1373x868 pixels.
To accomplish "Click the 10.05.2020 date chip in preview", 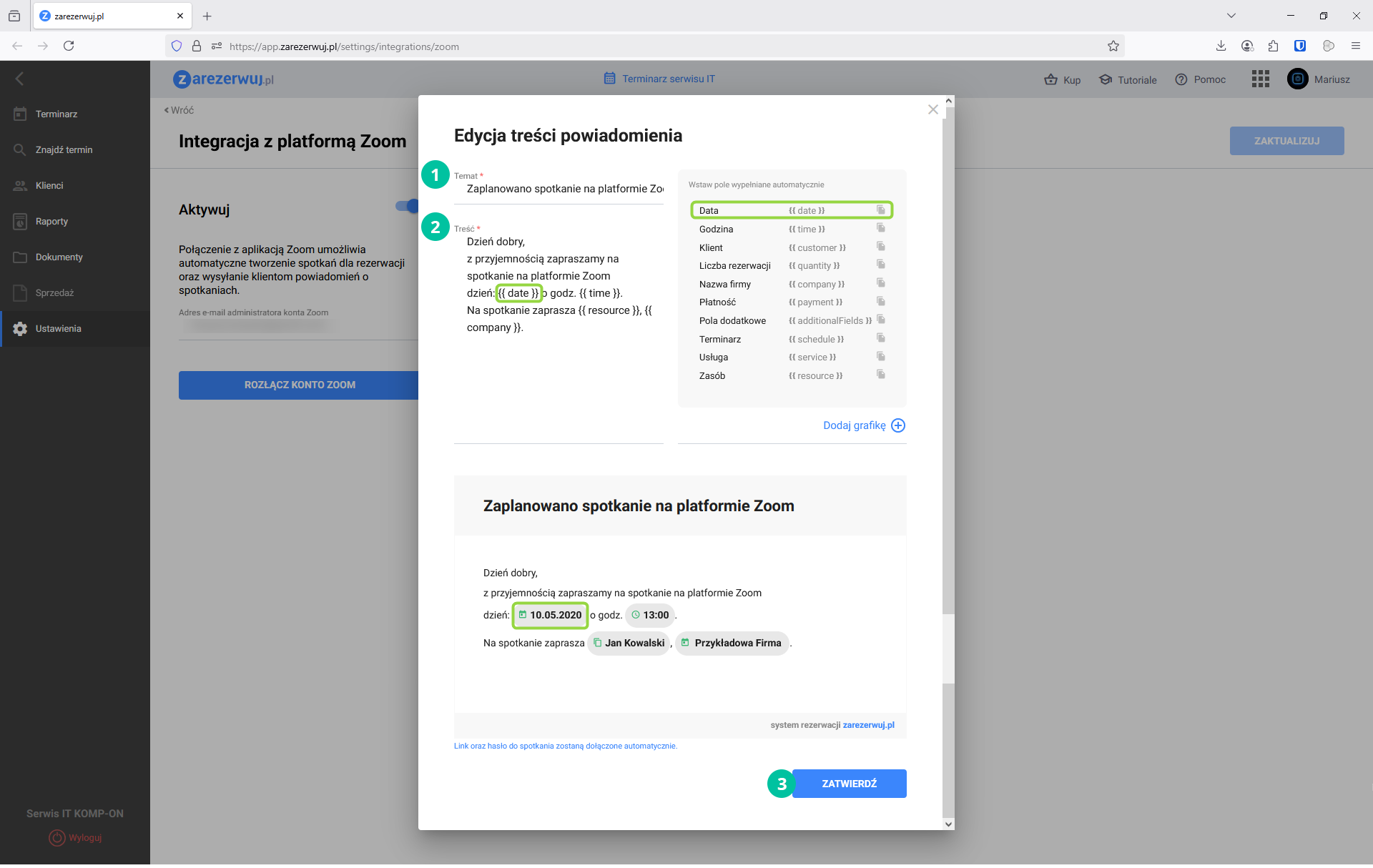I will pyautogui.click(x=550, y=615).
